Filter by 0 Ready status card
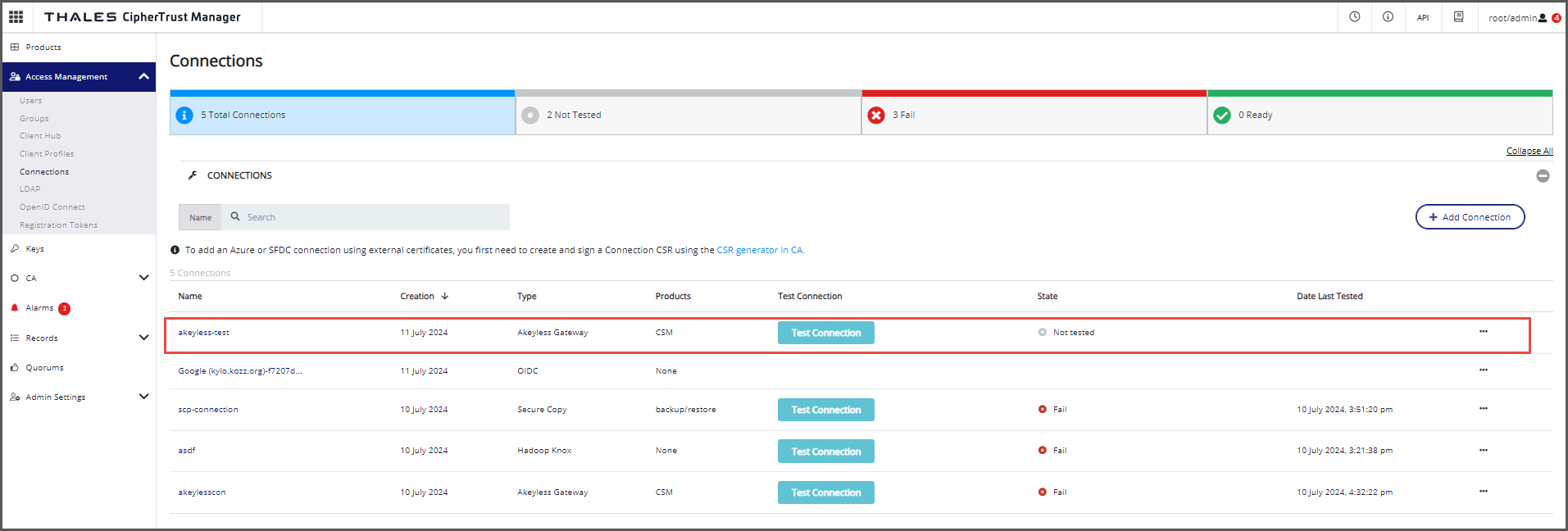Image resolution: width=1568 pixels, height=531 pixels. click(x=1379, y=115)
